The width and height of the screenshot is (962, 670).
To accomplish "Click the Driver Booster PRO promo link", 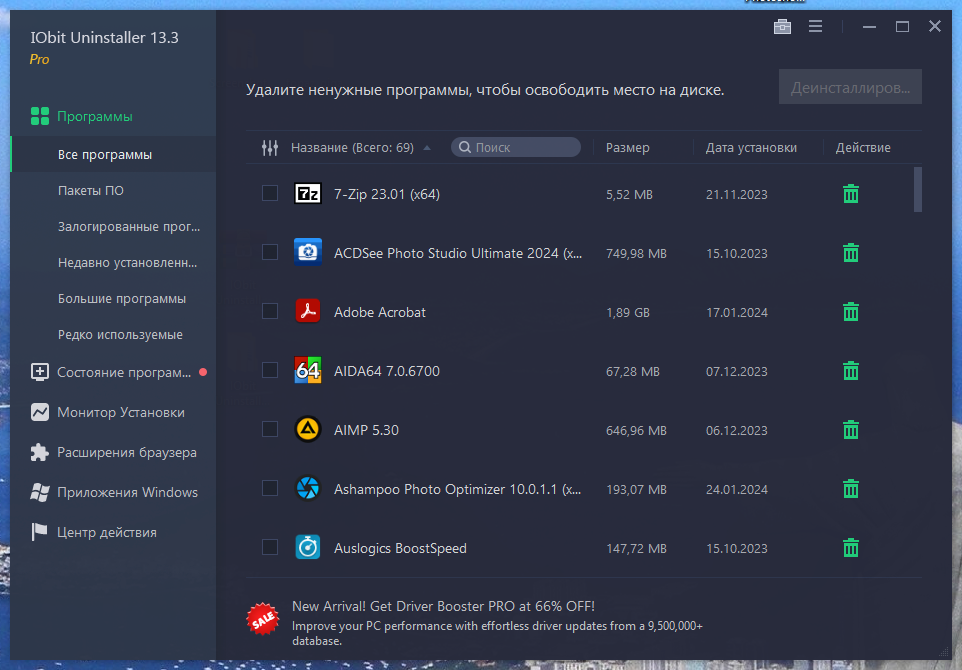I will coord(443,606).
